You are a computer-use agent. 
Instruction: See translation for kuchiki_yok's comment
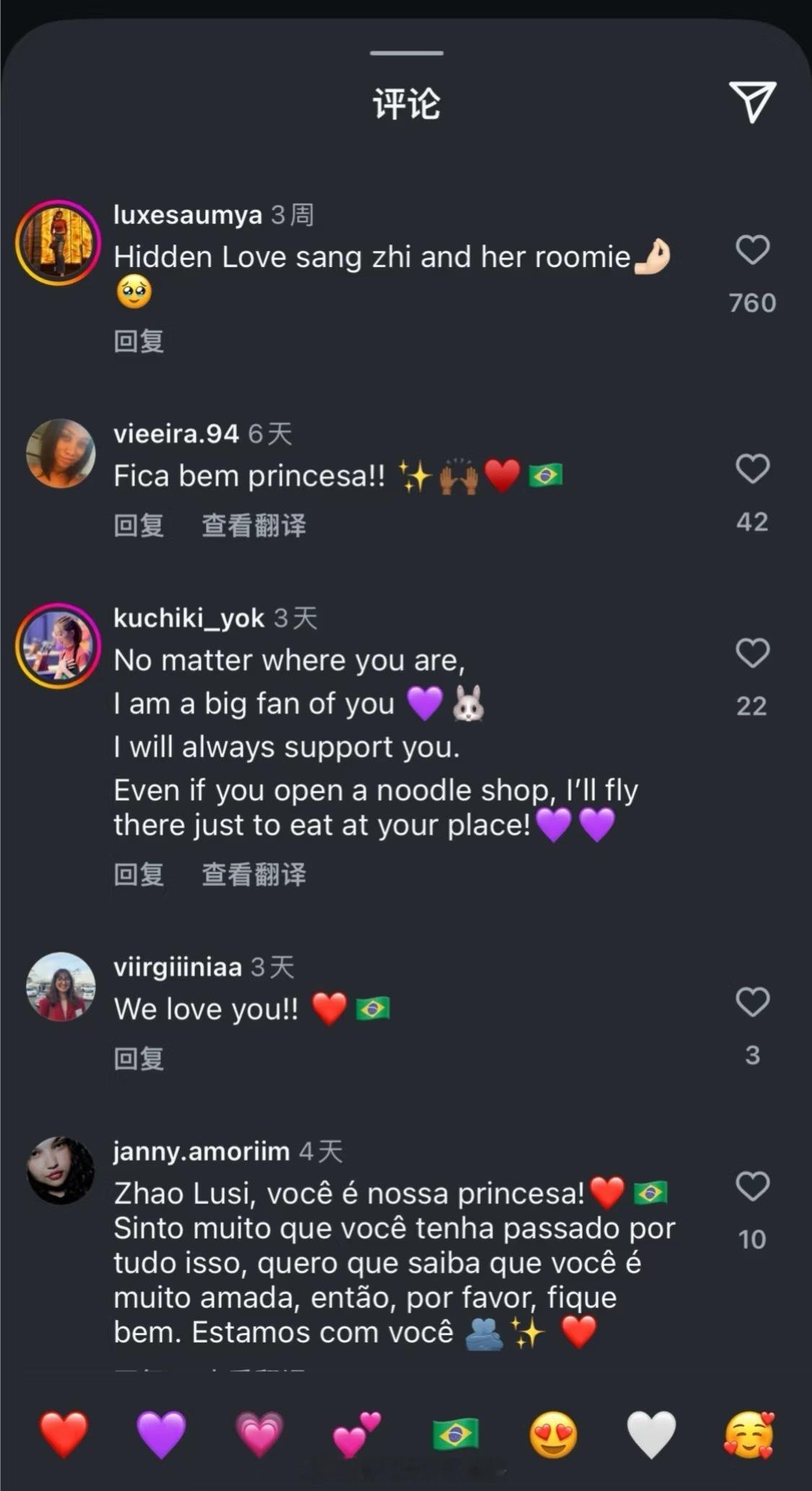pos(254,875)
